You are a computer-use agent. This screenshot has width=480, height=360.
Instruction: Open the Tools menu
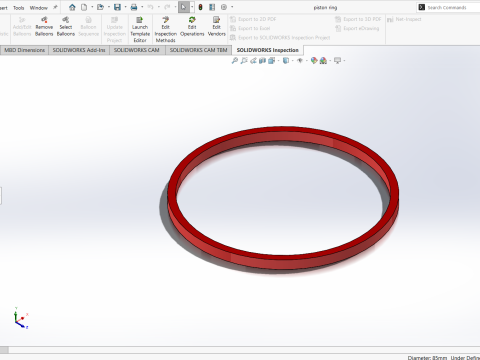point(19,8)
